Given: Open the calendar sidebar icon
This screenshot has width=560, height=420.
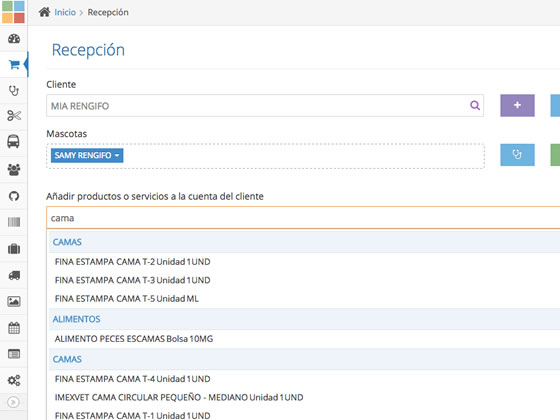Looking at the screenshot, I should [14, 328].
